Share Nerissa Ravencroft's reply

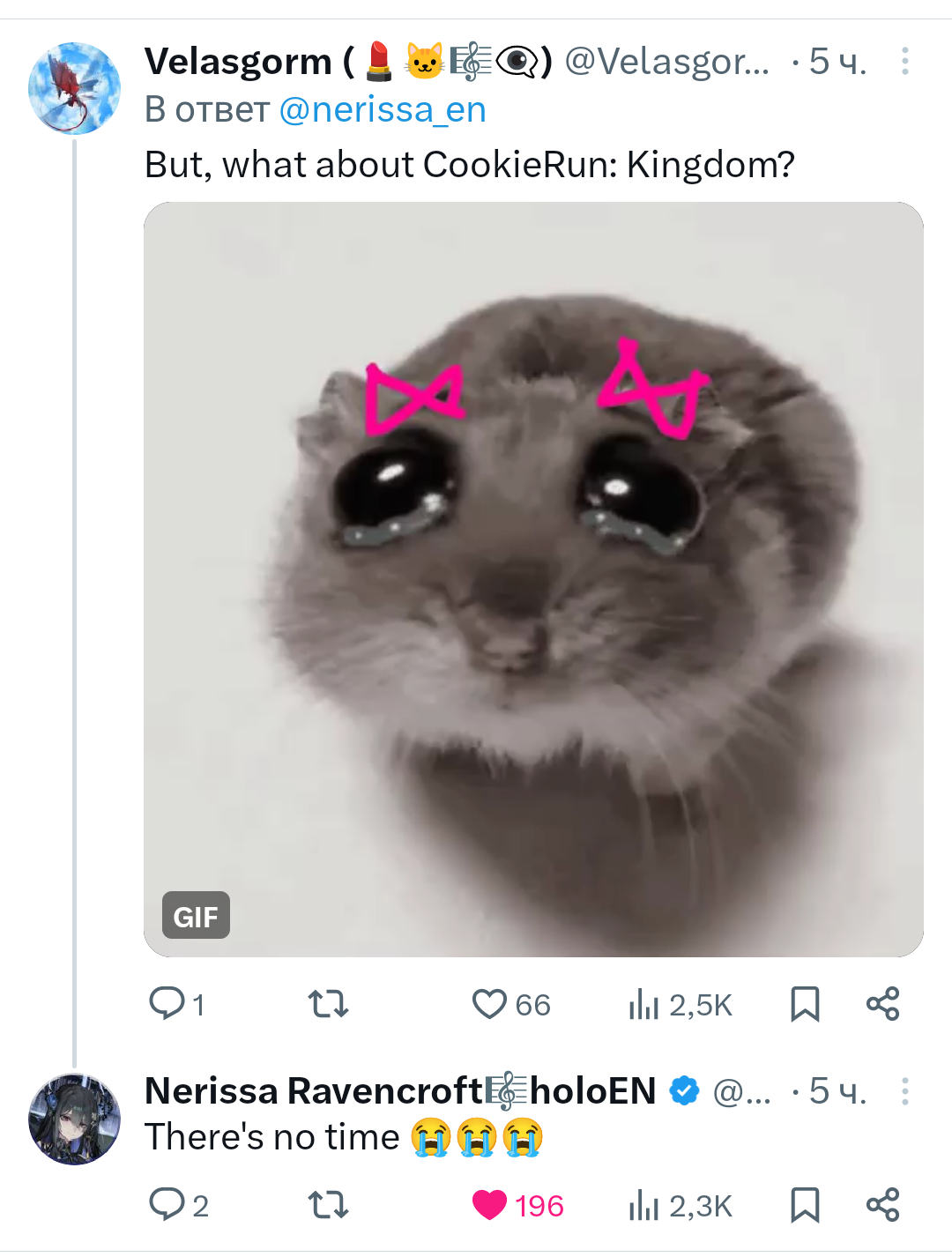[882, 1204]
